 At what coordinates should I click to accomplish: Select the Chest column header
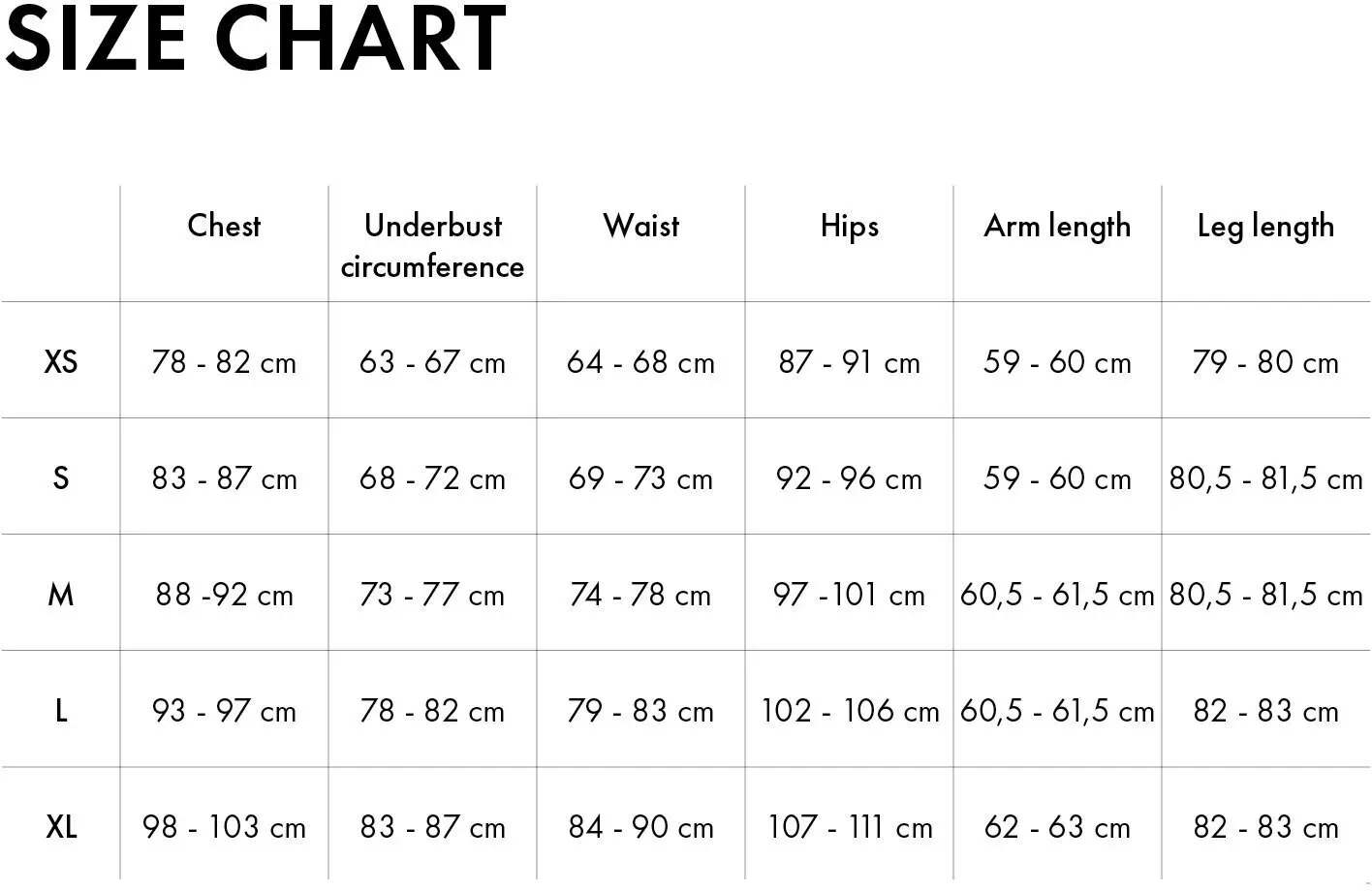(x=224, y=226)
